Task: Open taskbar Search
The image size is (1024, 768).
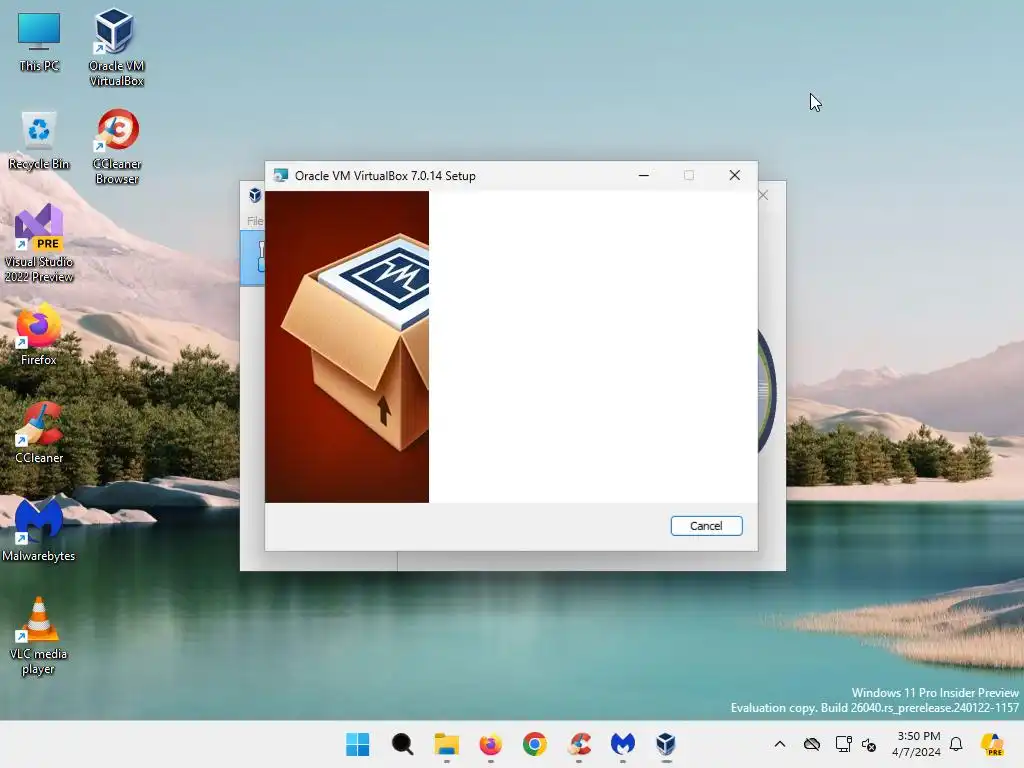Action: coord(402,744)
